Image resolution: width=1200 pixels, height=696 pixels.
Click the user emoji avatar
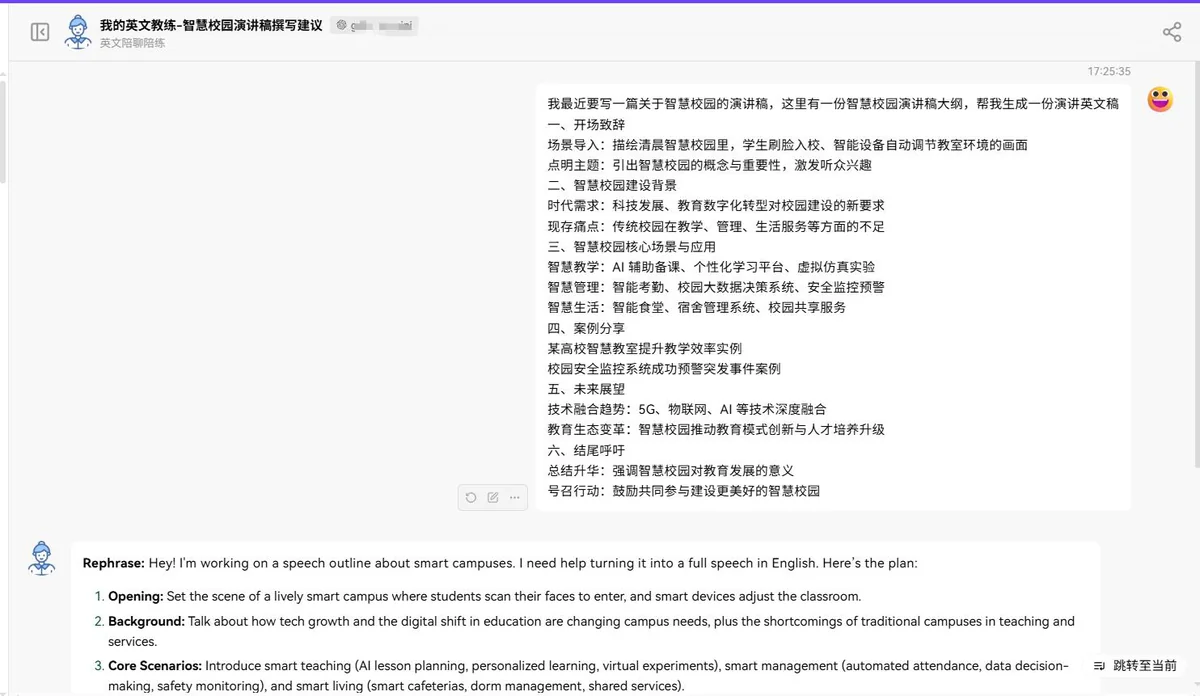point(1160,99)
